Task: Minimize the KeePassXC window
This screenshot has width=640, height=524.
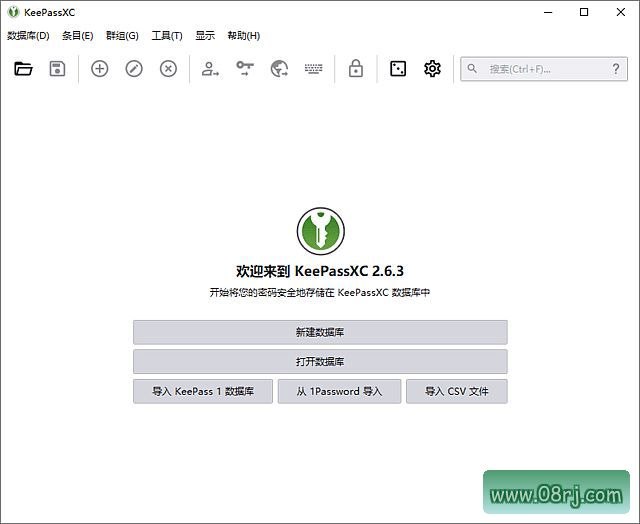Action: pyautogui.click(x=548, y=12)
